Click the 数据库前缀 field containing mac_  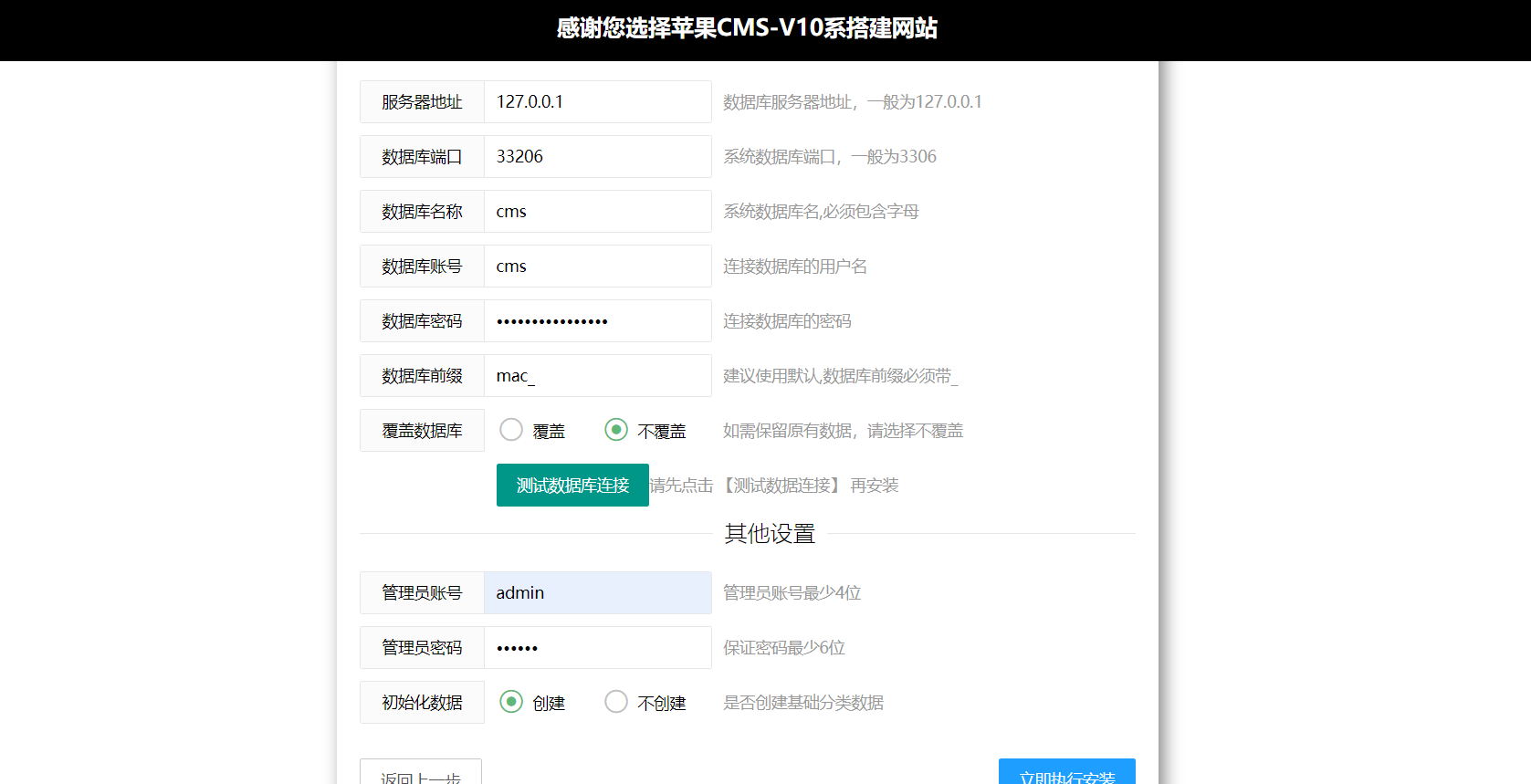597,376
